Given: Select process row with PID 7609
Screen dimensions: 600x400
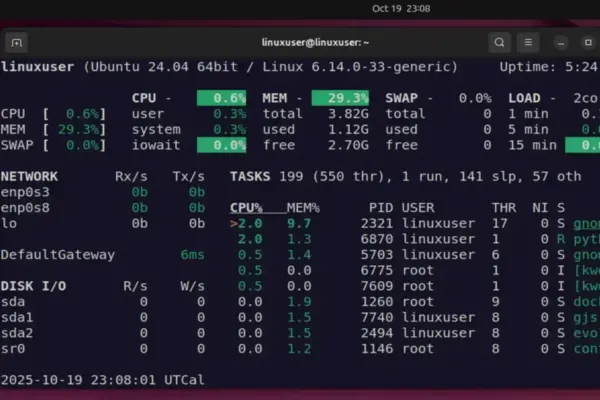Looking at the screenshot, I should tap(415, 286).
